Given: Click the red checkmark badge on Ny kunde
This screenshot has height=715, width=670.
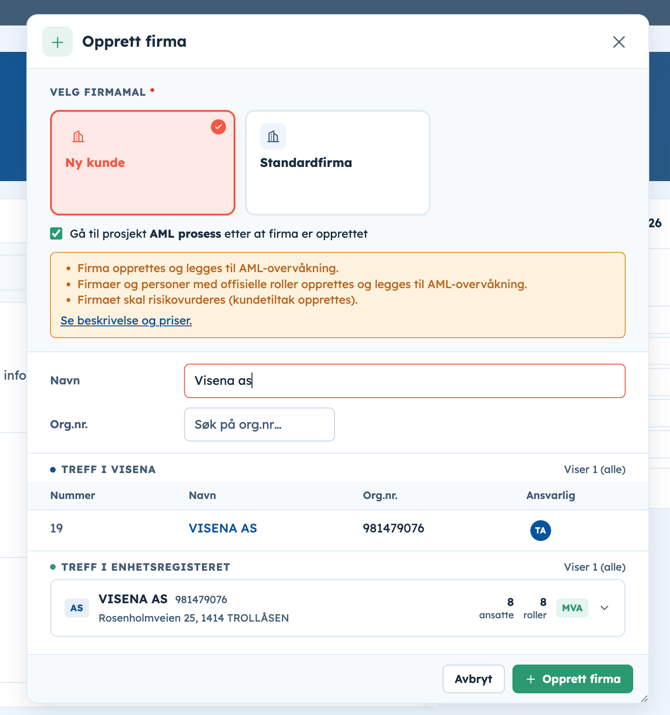Looking at the screenshot, I should pos(218,127).
